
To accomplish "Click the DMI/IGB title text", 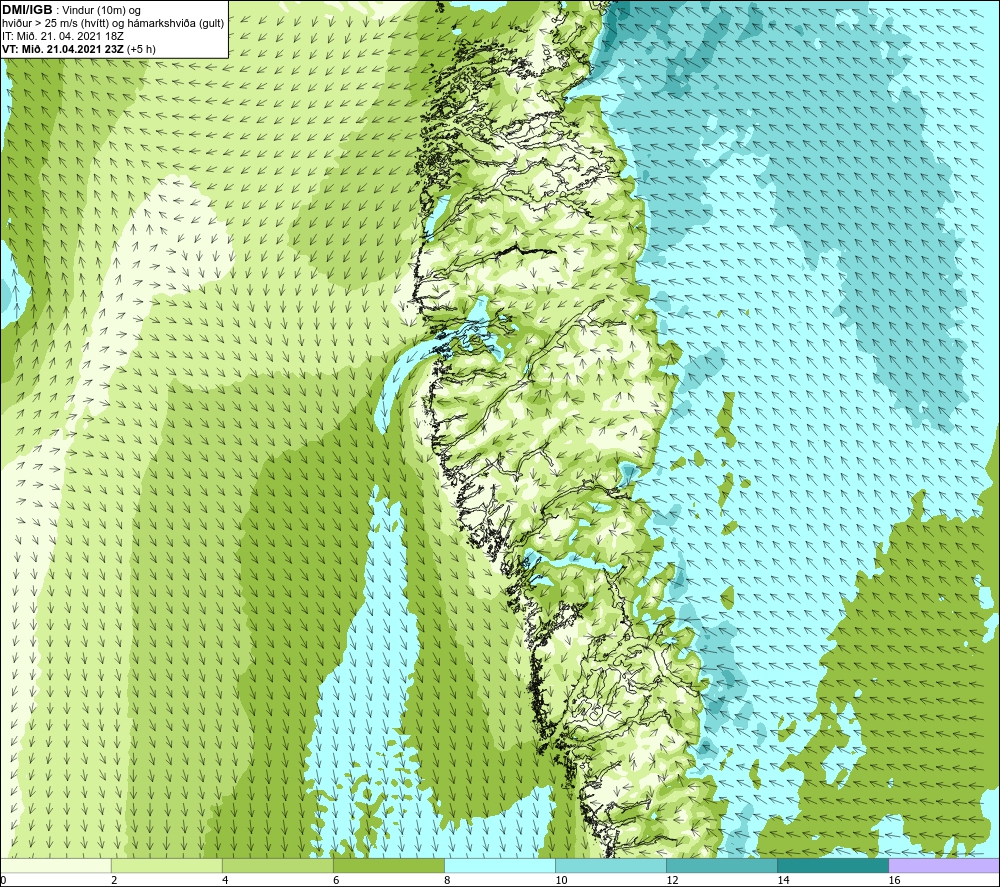I will 27,10.
